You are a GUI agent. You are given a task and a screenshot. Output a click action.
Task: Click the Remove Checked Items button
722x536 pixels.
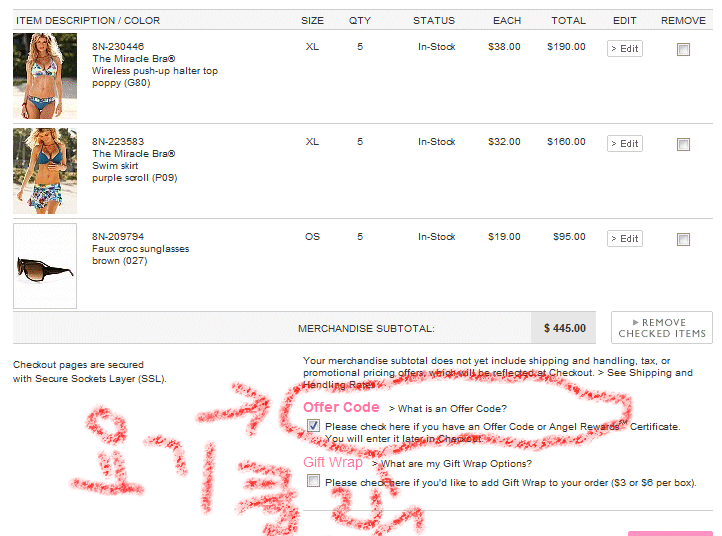click(662, 328)
